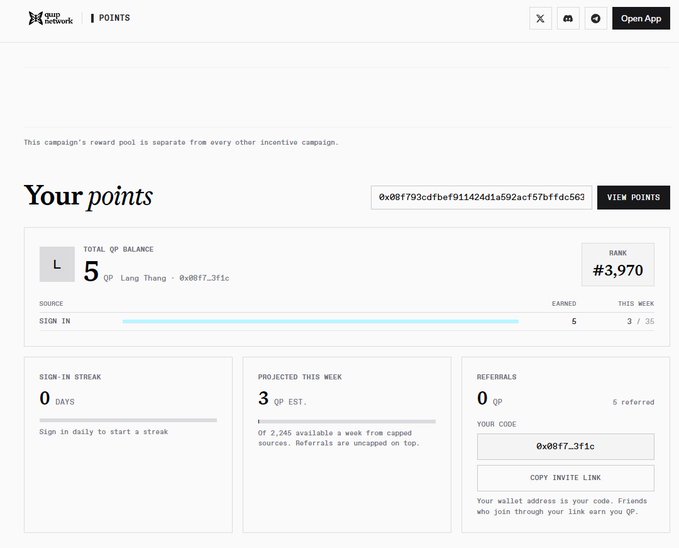Click the referral code 0x08f7…3f1c box
This screenshot has height=548, width=679.
point(566,447)
